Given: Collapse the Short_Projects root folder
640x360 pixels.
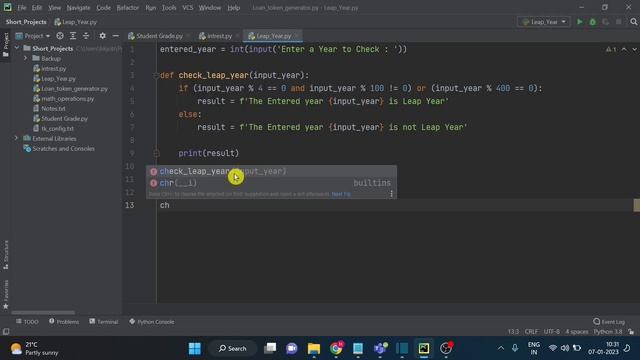Looking at the screenshot, I should (x=17, y=48).
